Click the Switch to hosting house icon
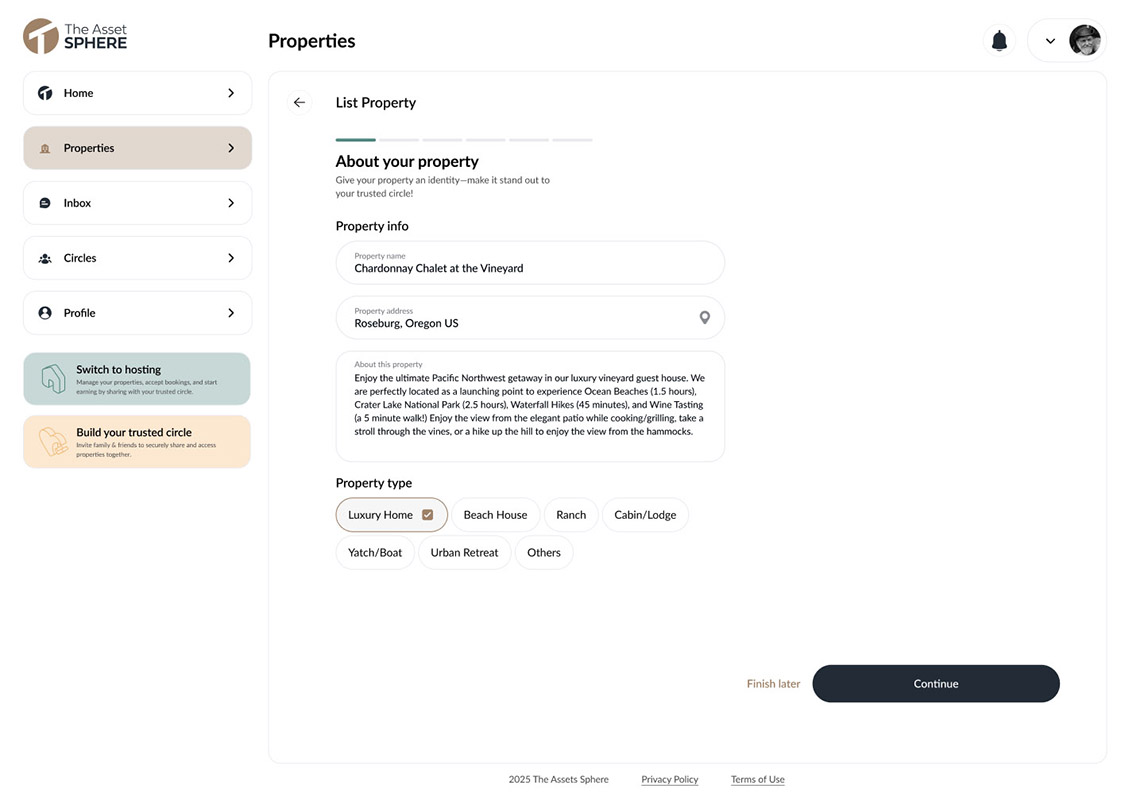1129x800 pixels. 53,378
